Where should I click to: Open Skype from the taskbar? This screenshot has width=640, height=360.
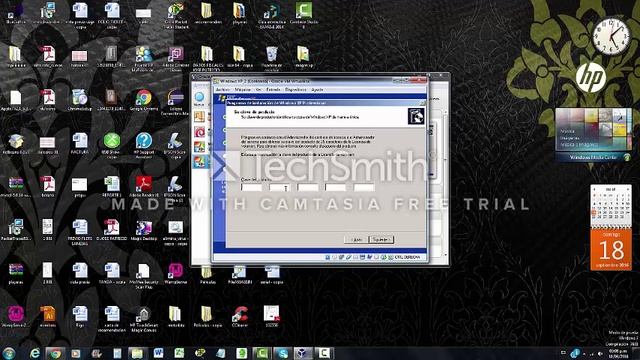click(282, 353)
